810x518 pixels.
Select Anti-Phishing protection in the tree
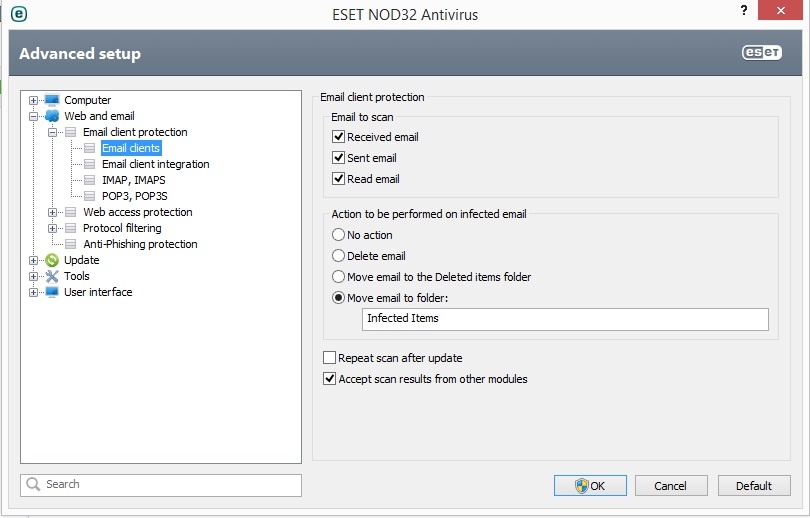[140, 244]
